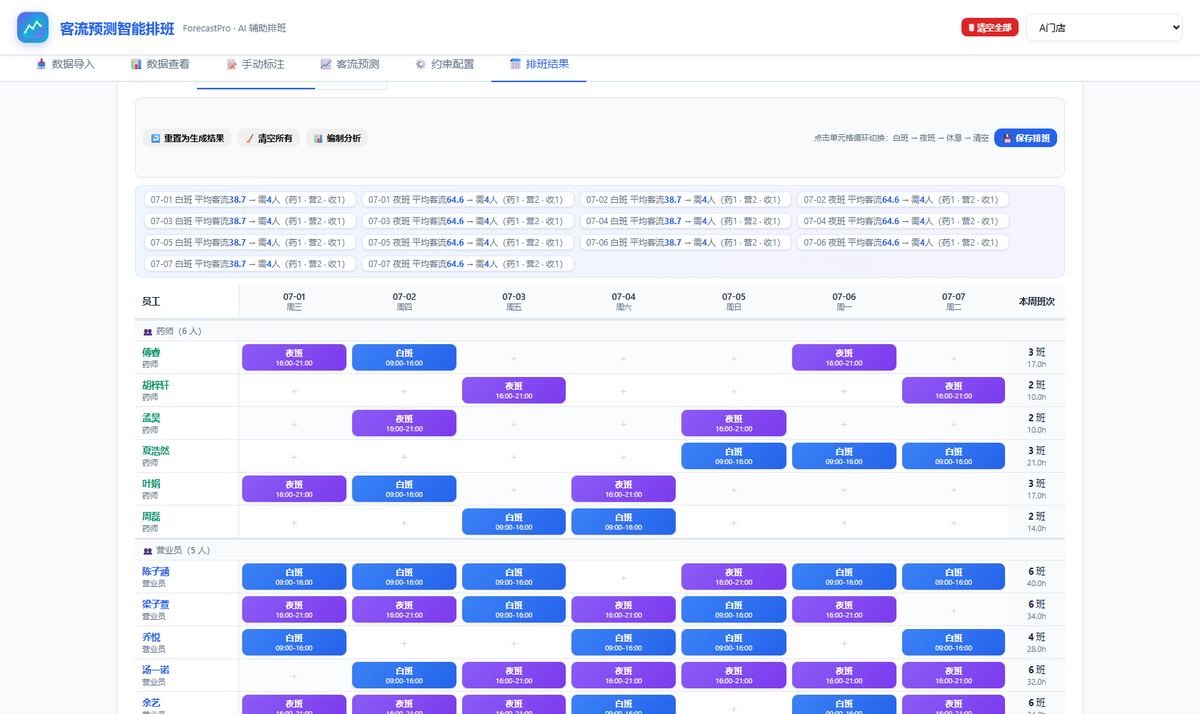This screenshot has width=1200, height=714.
Task: Click 重置为生成结果 button
Action: pyautogui.click(x=187, y=138)
